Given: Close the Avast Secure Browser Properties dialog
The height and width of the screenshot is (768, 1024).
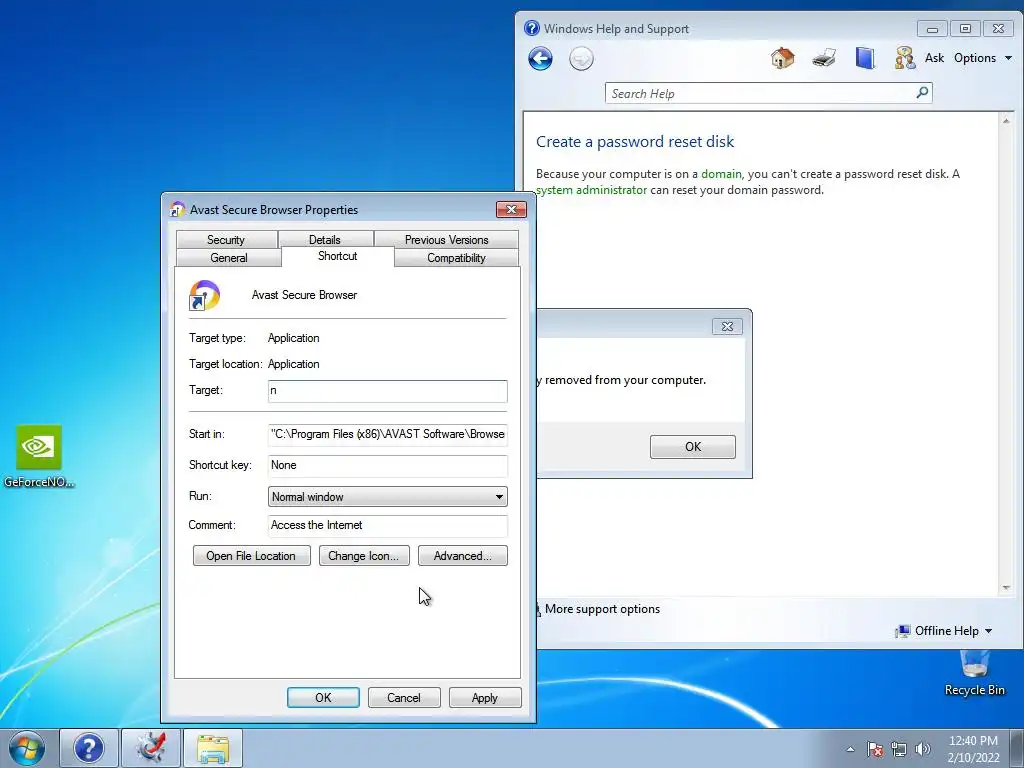Looking at the screenshot, I should tap(511, 209).
